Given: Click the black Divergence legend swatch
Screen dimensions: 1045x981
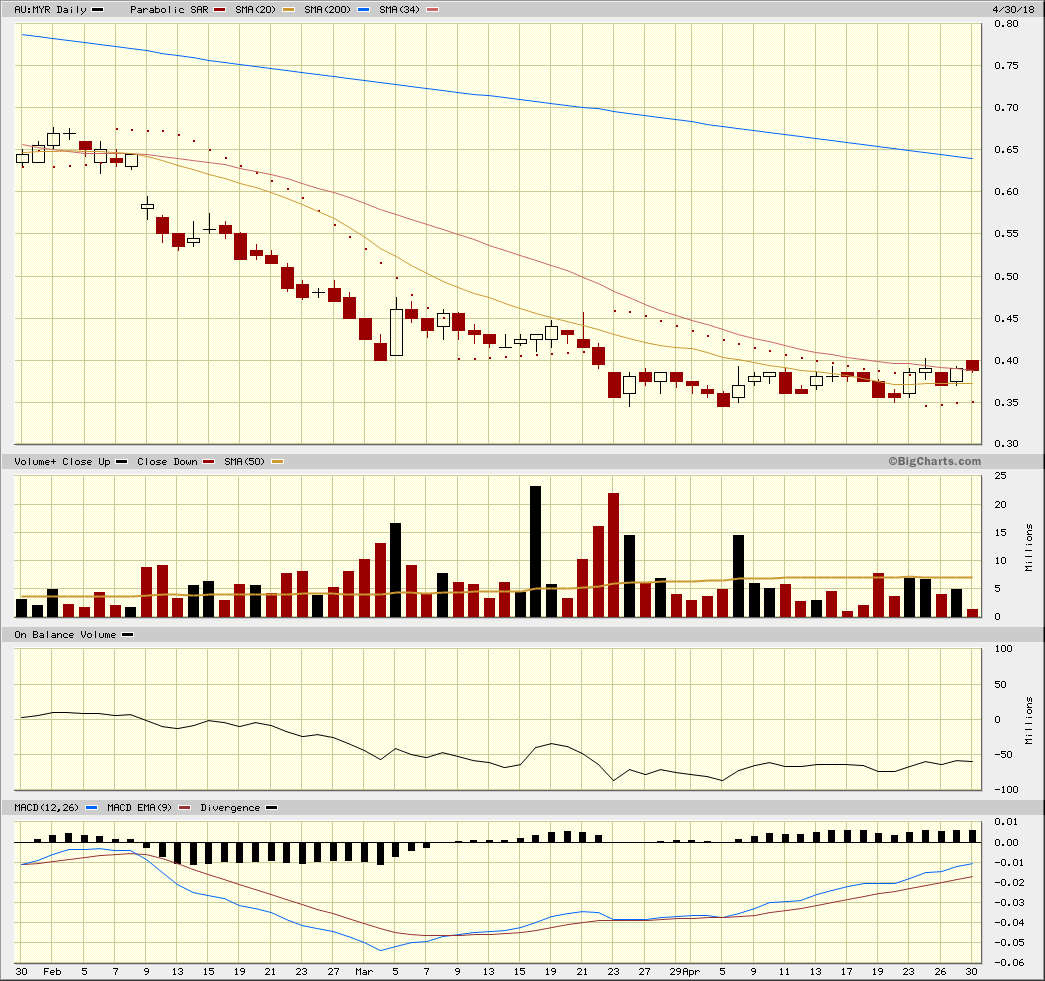Looking at the screenshot, I should (x=271, y=807).
